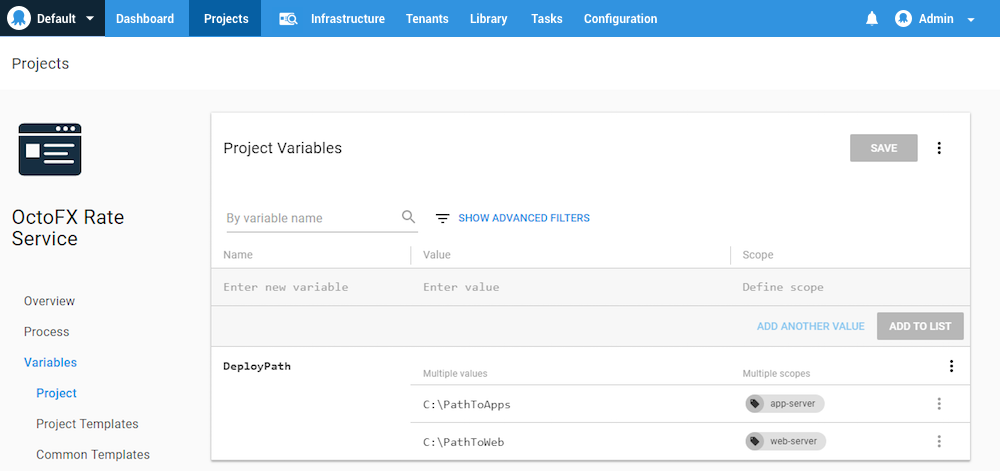Viewport: 1000px width, 471px height.
Task: Show advanced filters link
Action: tap(524, 218)
